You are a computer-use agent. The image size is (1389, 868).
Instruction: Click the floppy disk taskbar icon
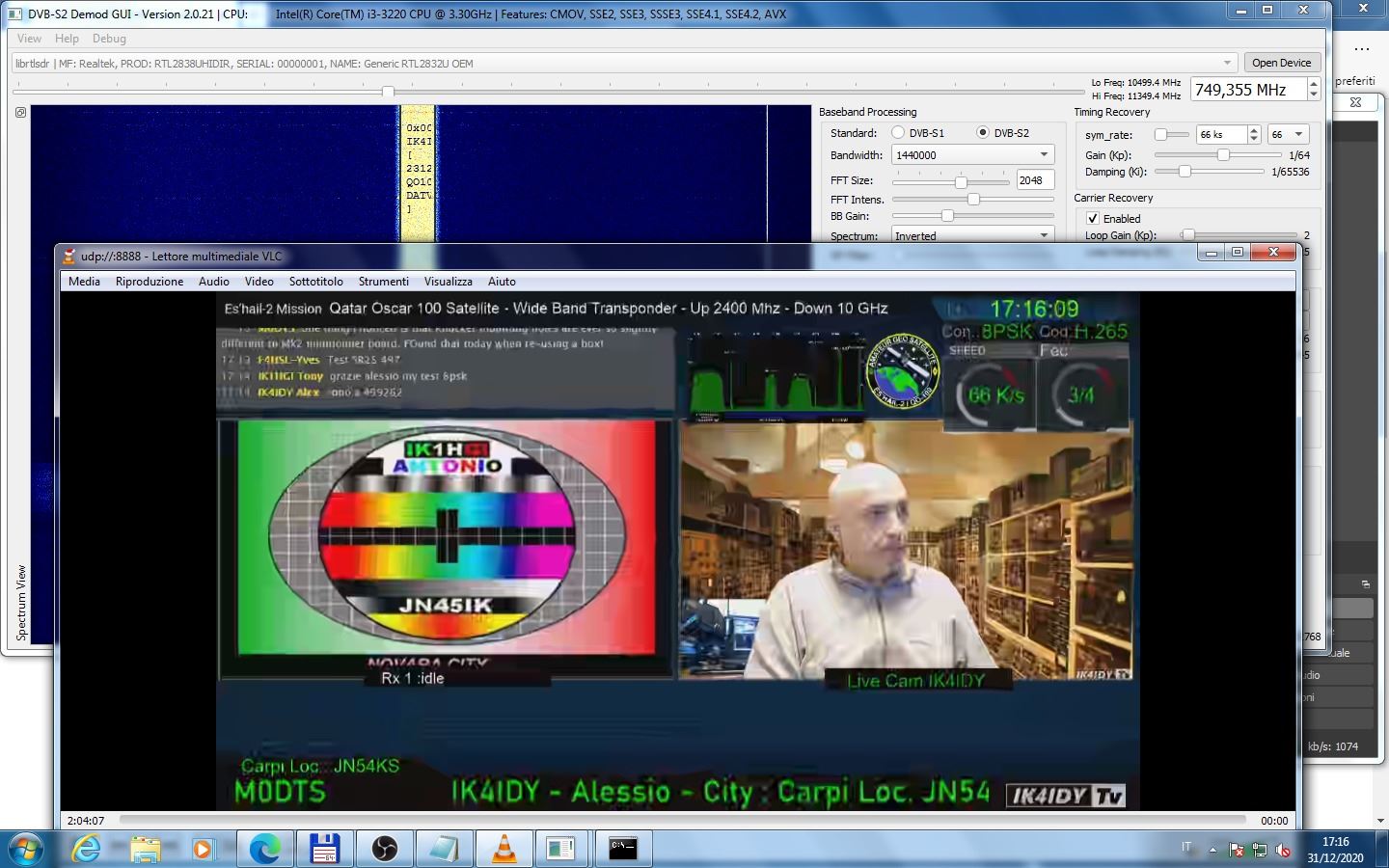pos(324,849)
